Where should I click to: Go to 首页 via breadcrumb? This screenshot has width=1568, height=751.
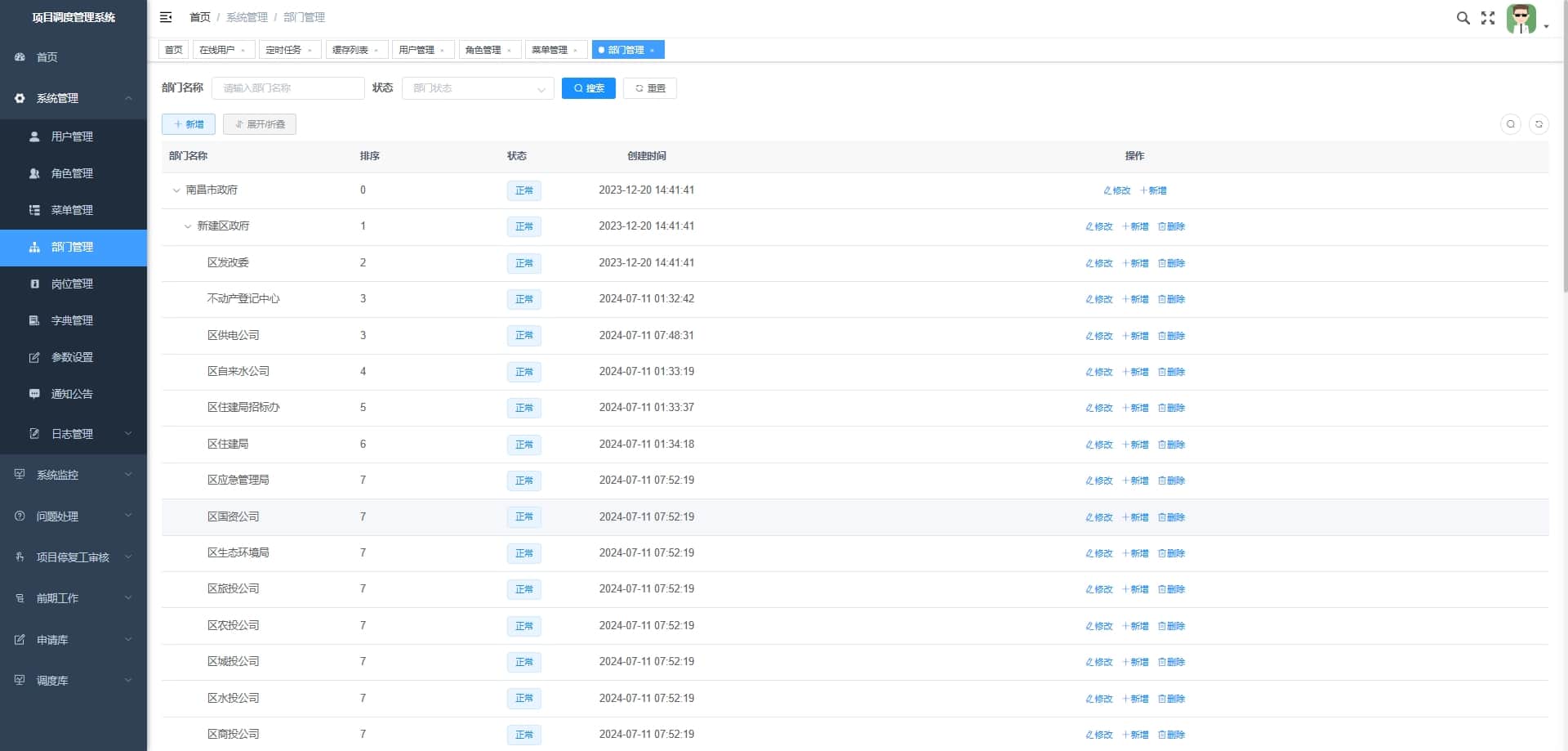click(199, 17)
